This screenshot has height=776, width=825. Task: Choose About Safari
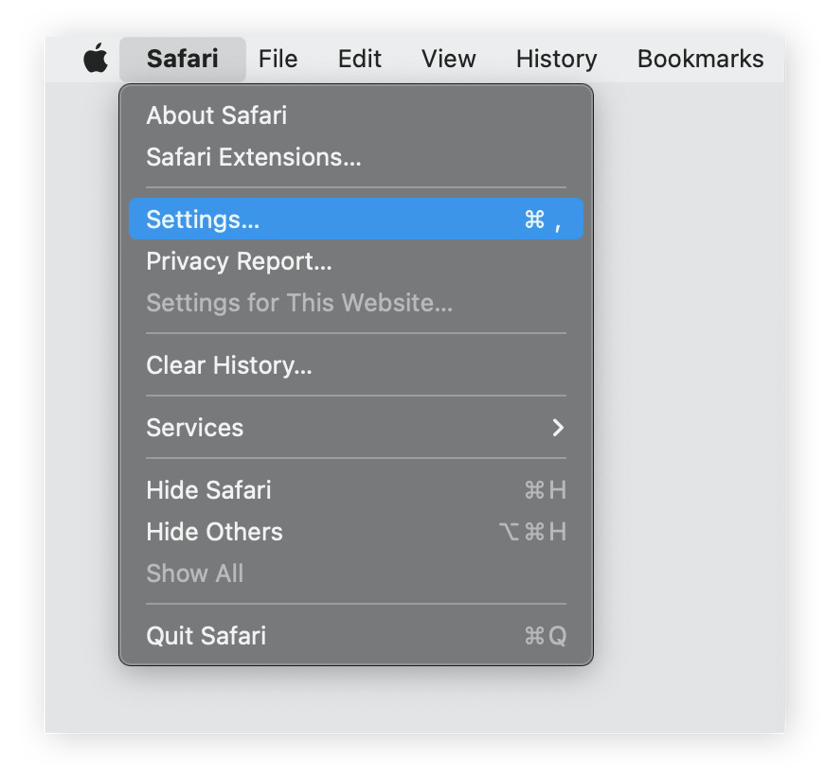tap(216, 115)
